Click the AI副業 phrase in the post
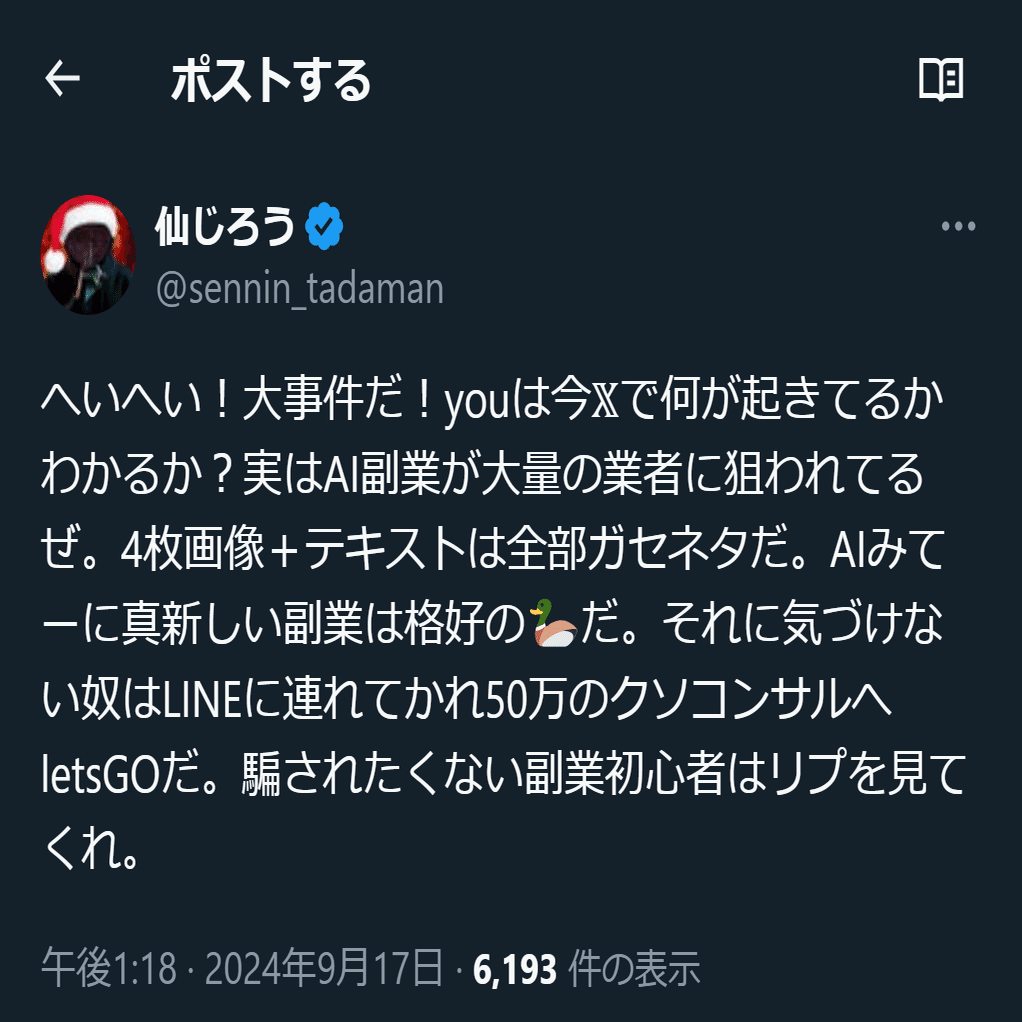 coord(383,474)
